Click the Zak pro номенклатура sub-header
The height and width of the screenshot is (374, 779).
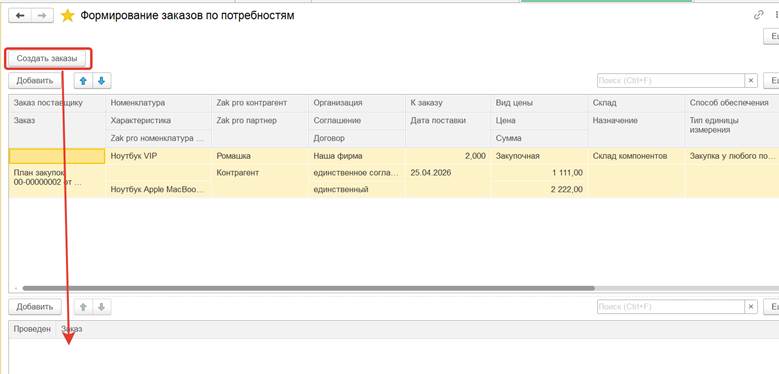157,139
